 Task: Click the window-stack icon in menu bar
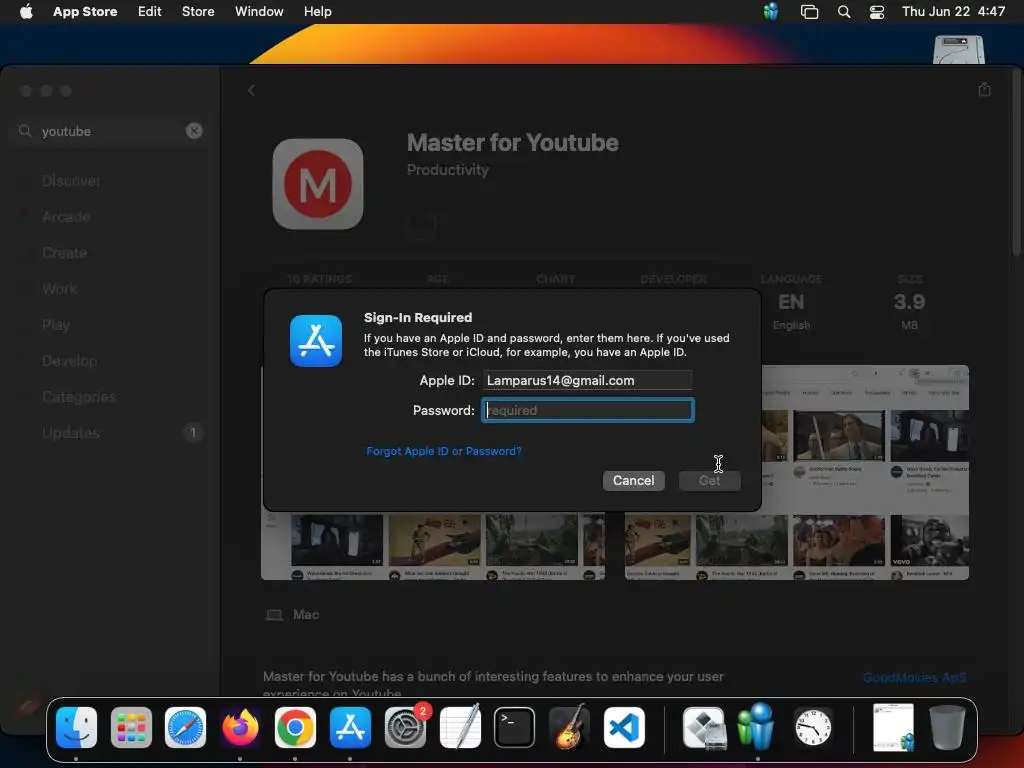(809, 11)
